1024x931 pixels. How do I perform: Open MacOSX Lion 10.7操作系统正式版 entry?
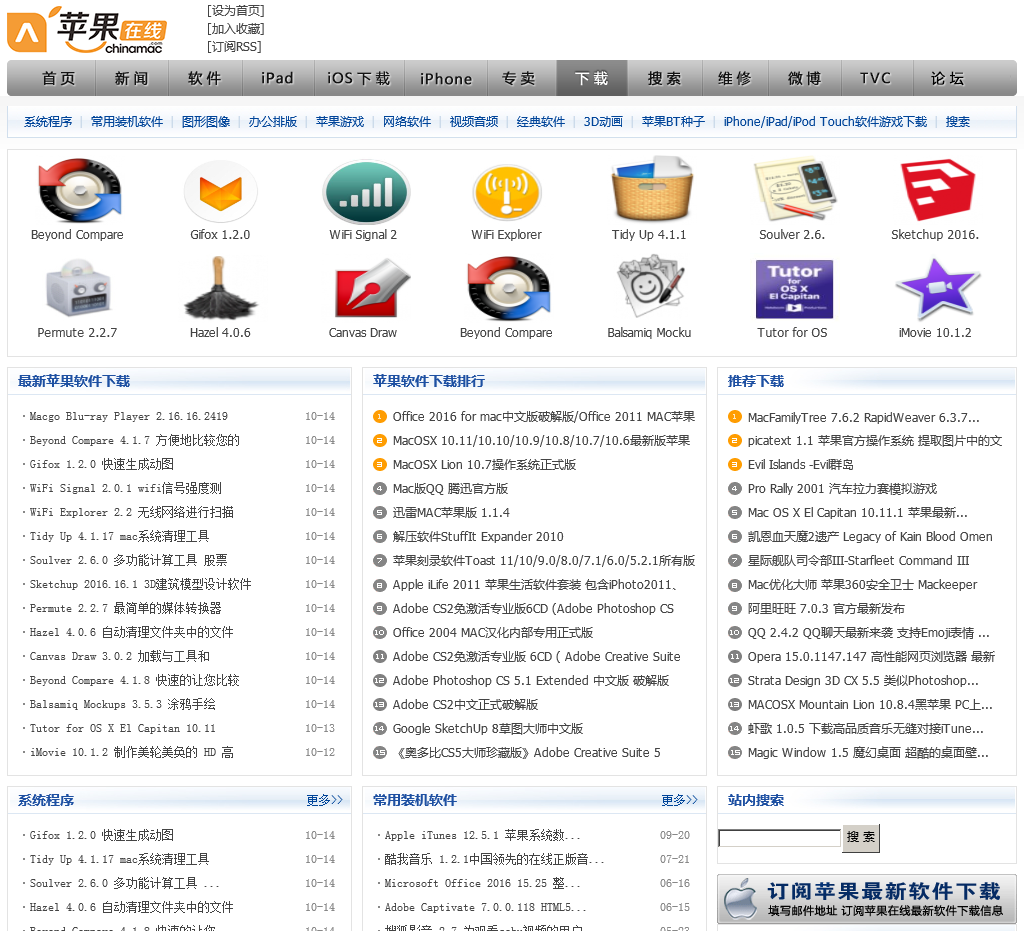(484, 464)
